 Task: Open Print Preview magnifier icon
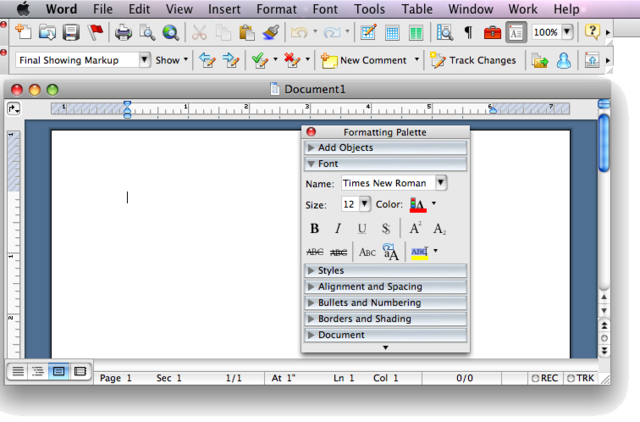click(x=147, y=32)
